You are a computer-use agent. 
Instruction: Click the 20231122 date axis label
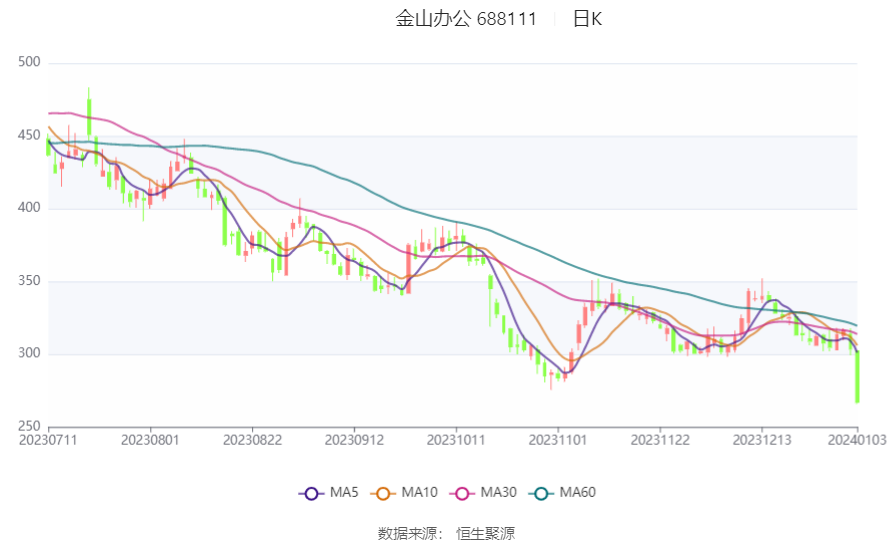pyautogui.click(x=660, y=440)
